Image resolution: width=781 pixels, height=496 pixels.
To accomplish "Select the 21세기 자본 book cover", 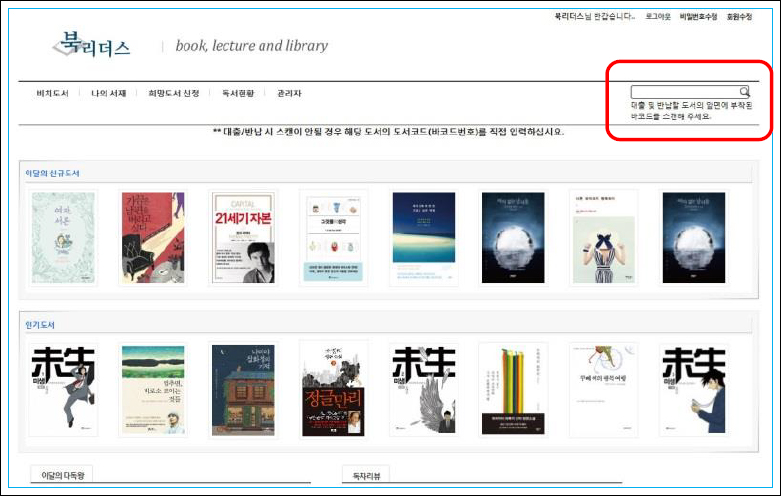I will [244, 238].
